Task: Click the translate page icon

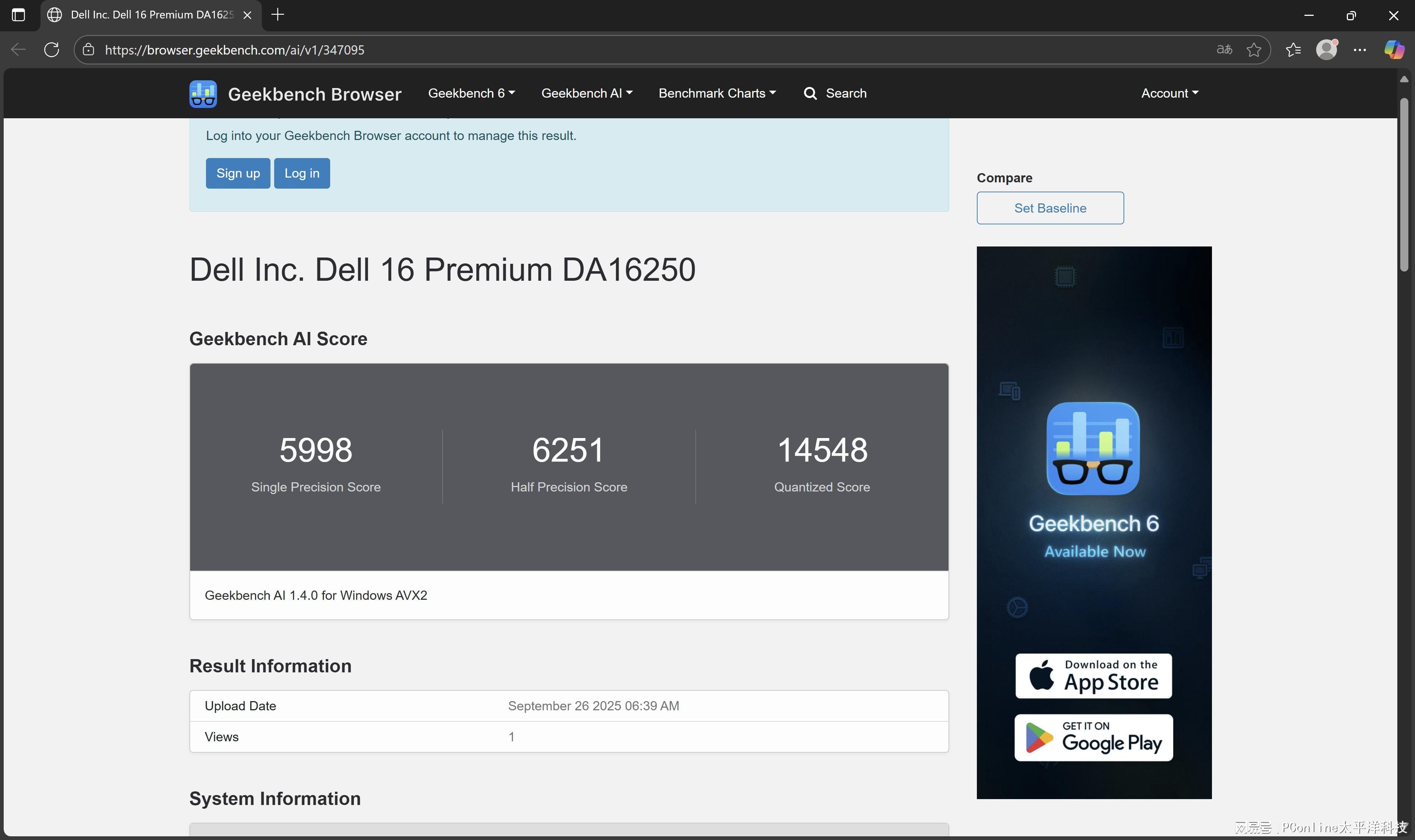Action: tap(1224, 50)
